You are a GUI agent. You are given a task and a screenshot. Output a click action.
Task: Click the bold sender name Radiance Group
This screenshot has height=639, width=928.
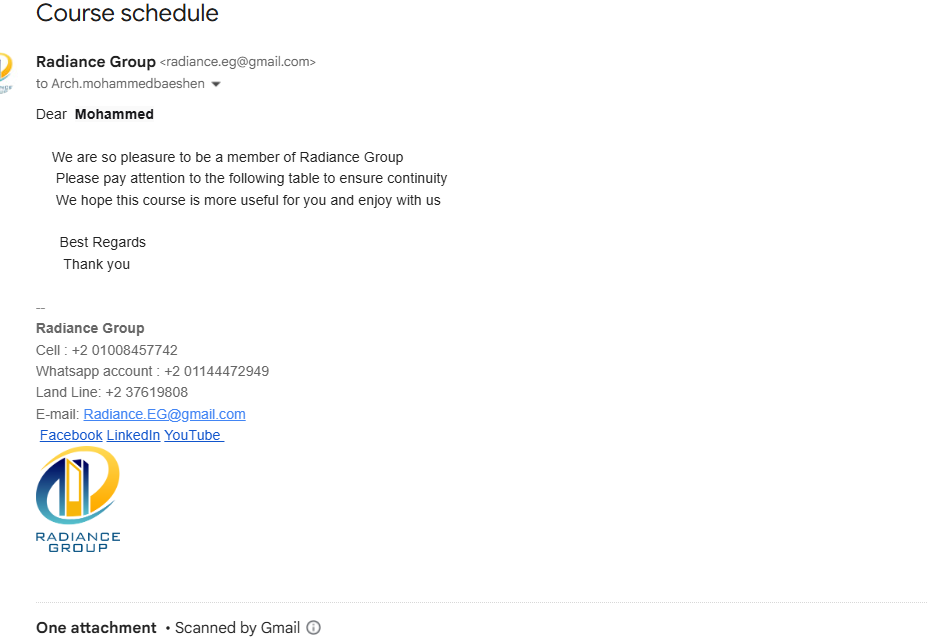coord(96,62)
